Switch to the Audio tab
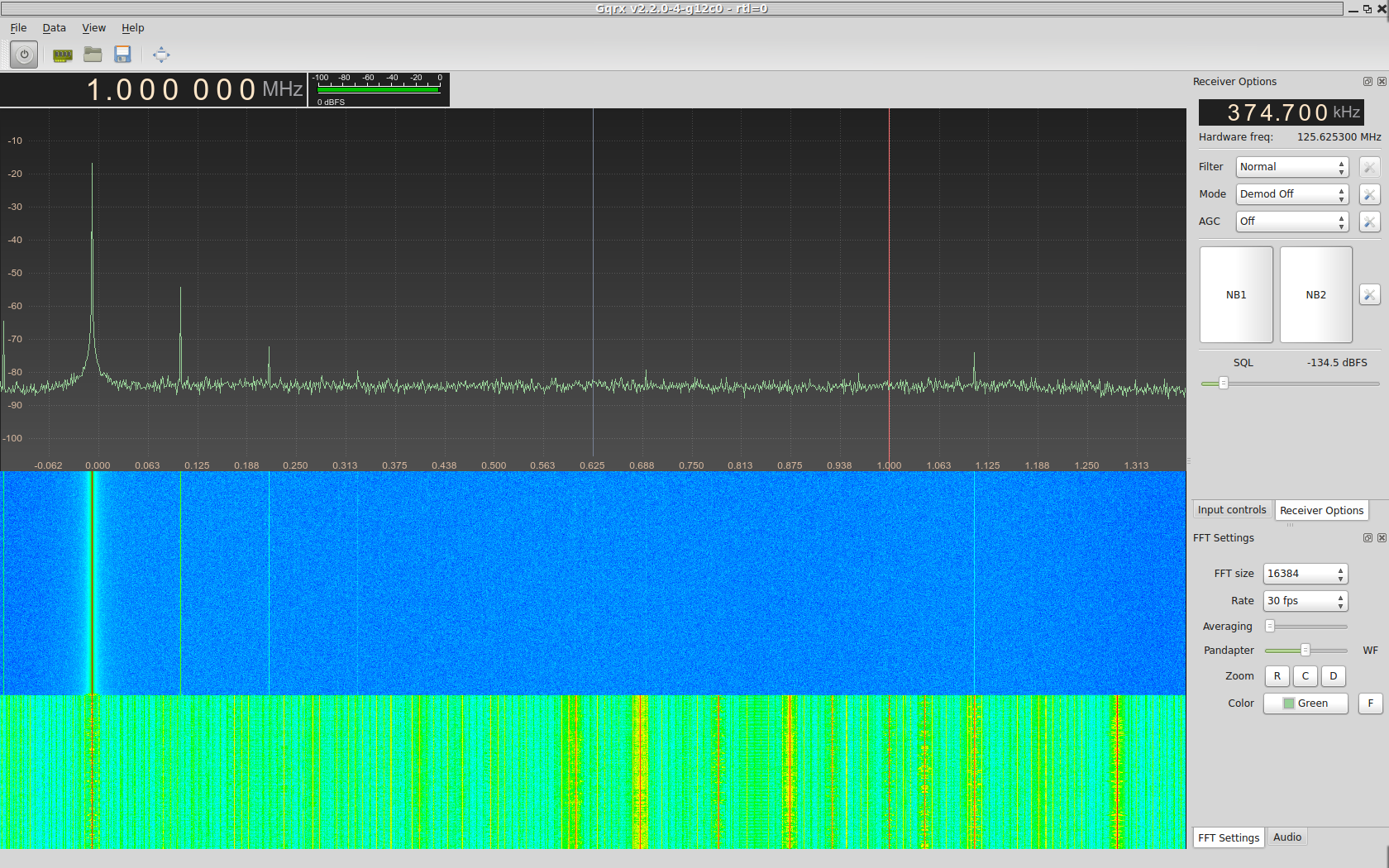 [x=1287, y=837]
